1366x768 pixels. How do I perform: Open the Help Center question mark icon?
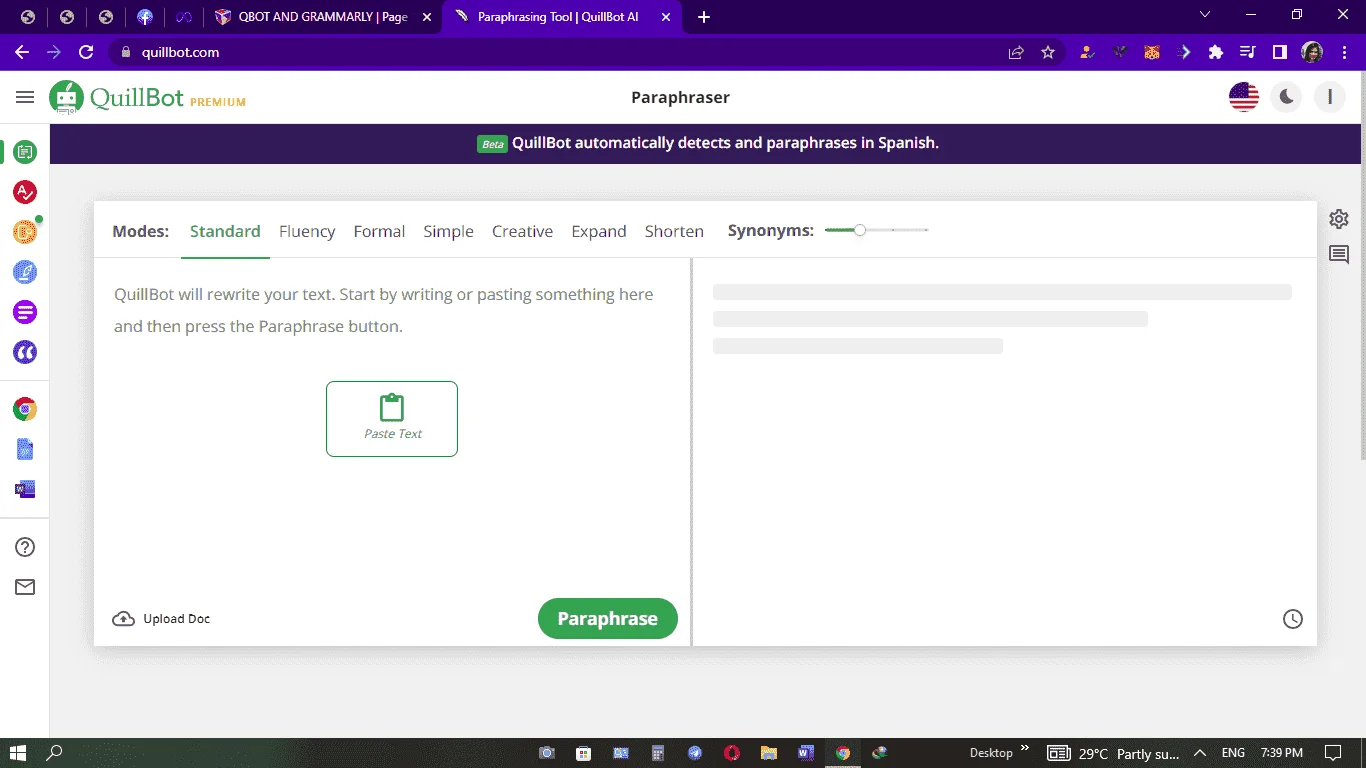tap(25, 547)
